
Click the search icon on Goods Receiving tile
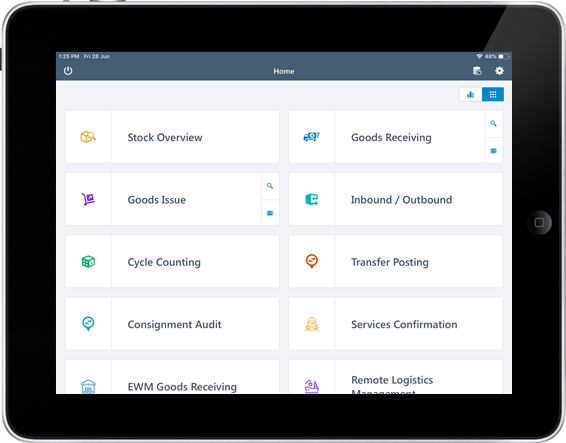(493, 123)
